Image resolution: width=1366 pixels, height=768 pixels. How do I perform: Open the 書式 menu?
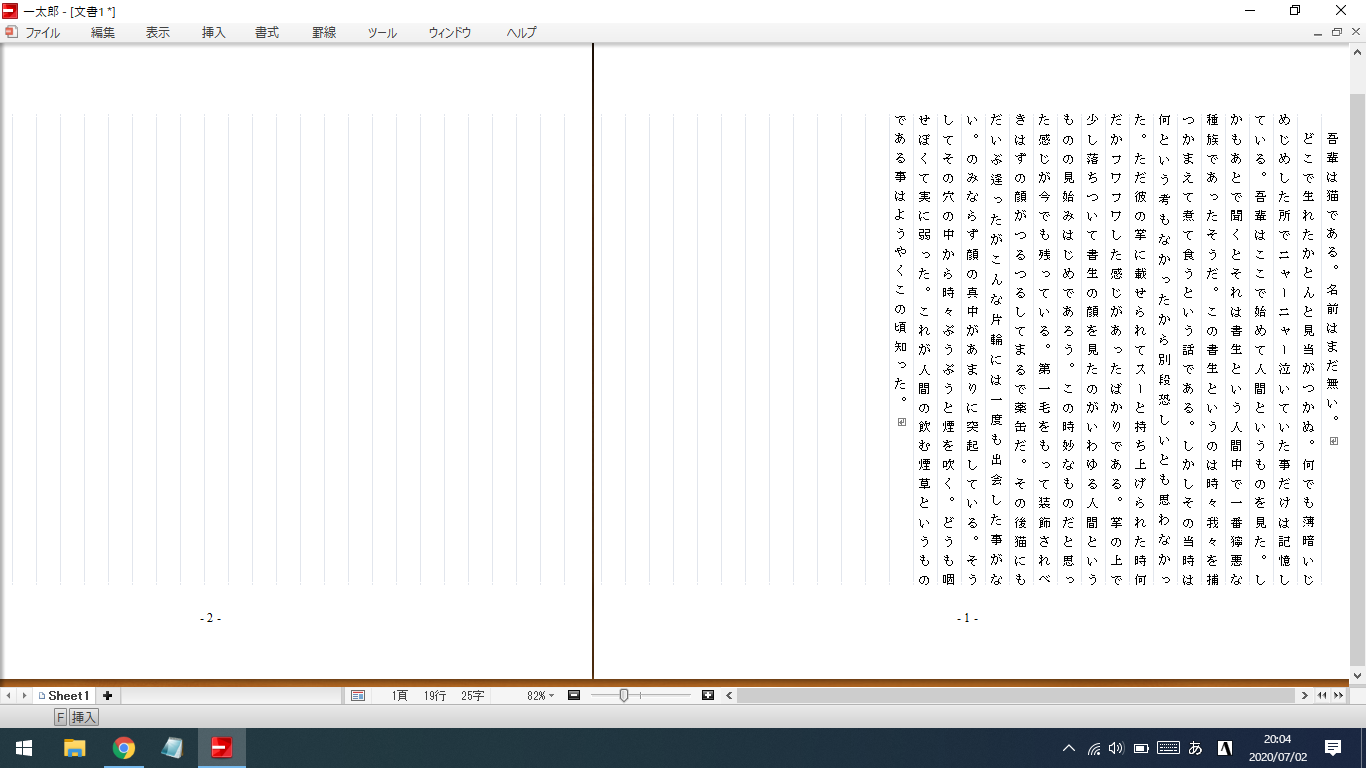point(267,32)
